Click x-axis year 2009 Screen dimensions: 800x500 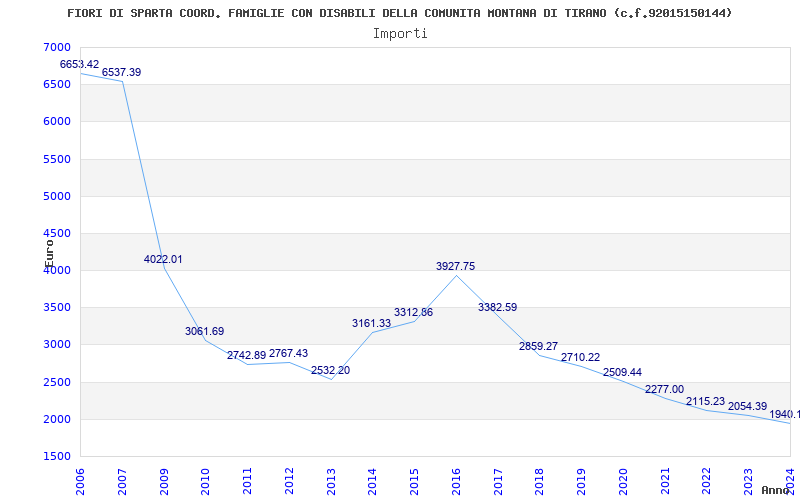click(x=164, y=481)
